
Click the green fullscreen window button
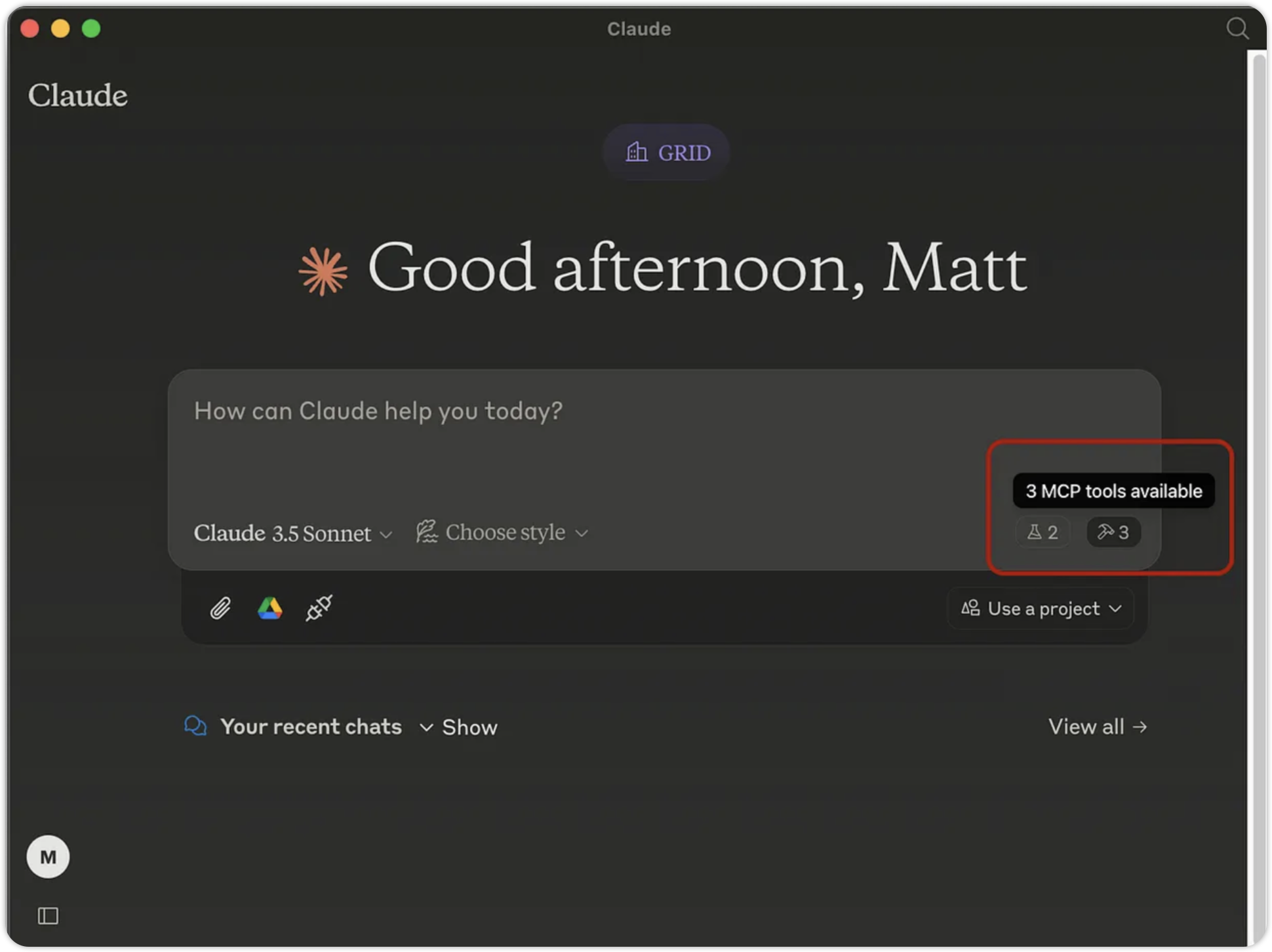tap(91, 29)
